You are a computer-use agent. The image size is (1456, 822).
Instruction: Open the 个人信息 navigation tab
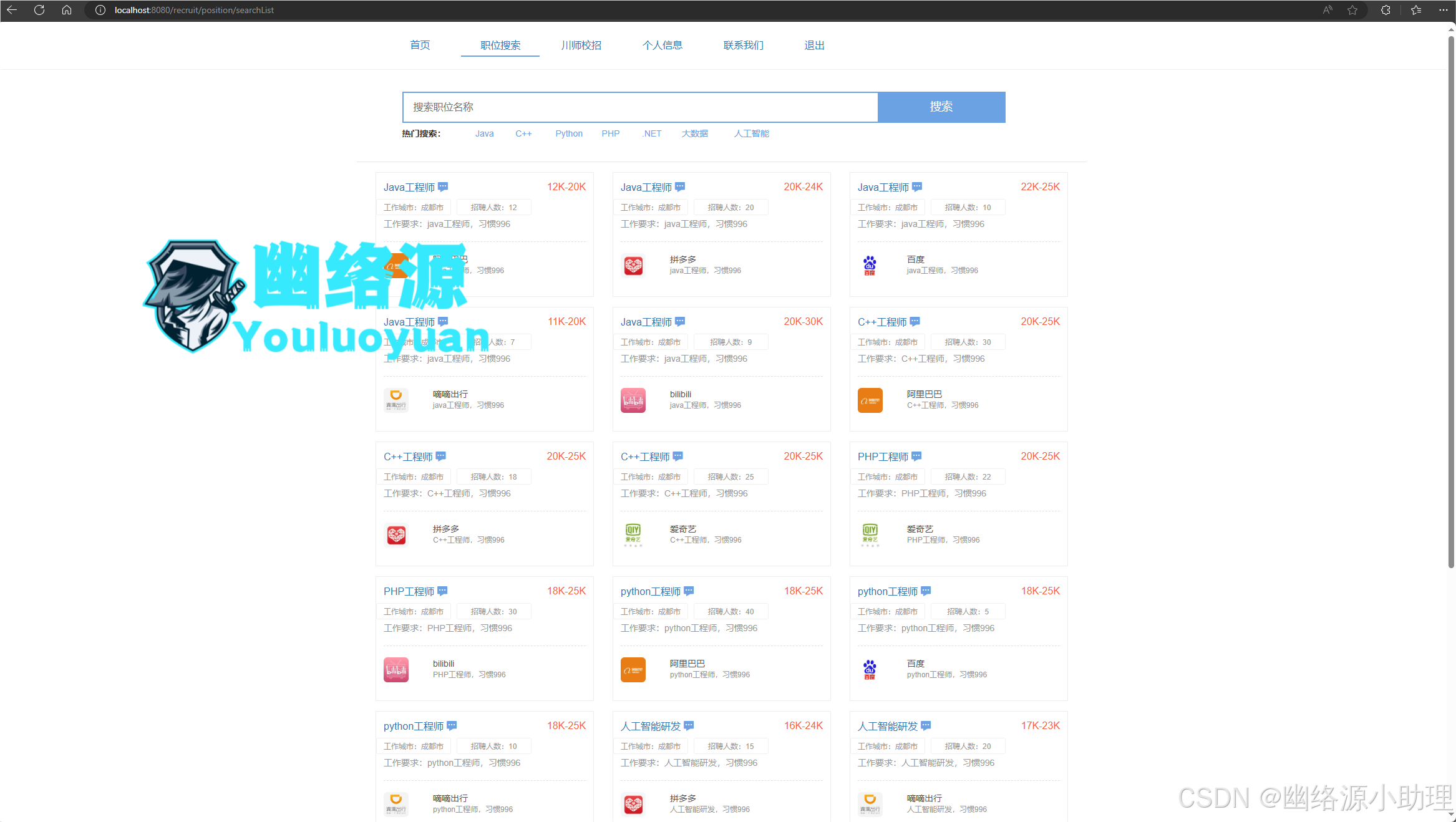662,45
